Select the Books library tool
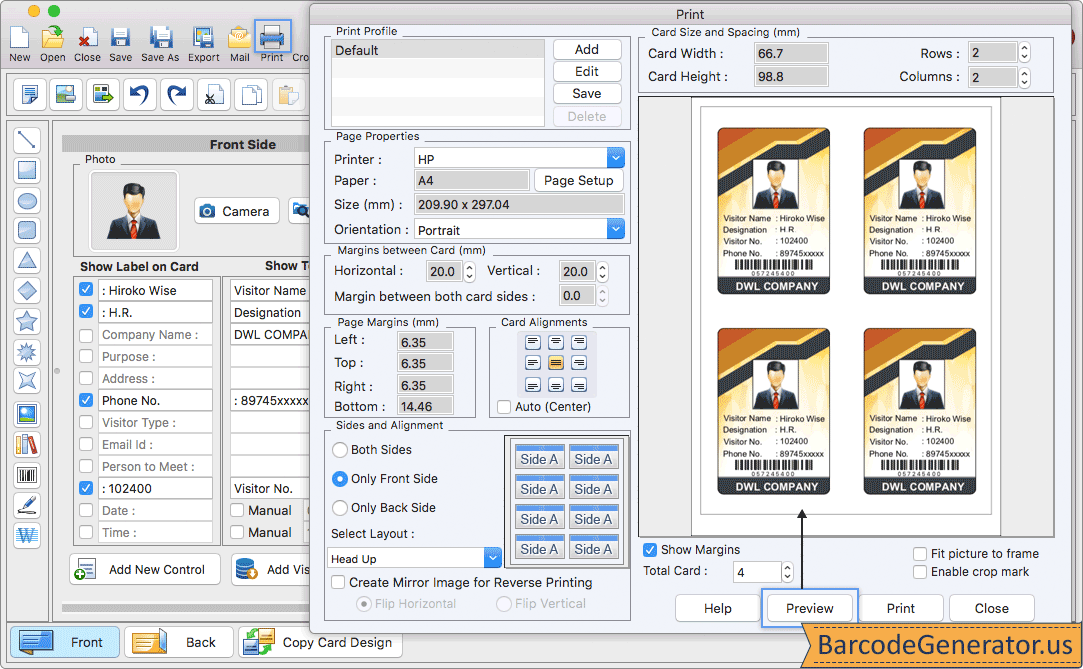Viewport: 1083px width, 669px height. (x=26, y=445)
